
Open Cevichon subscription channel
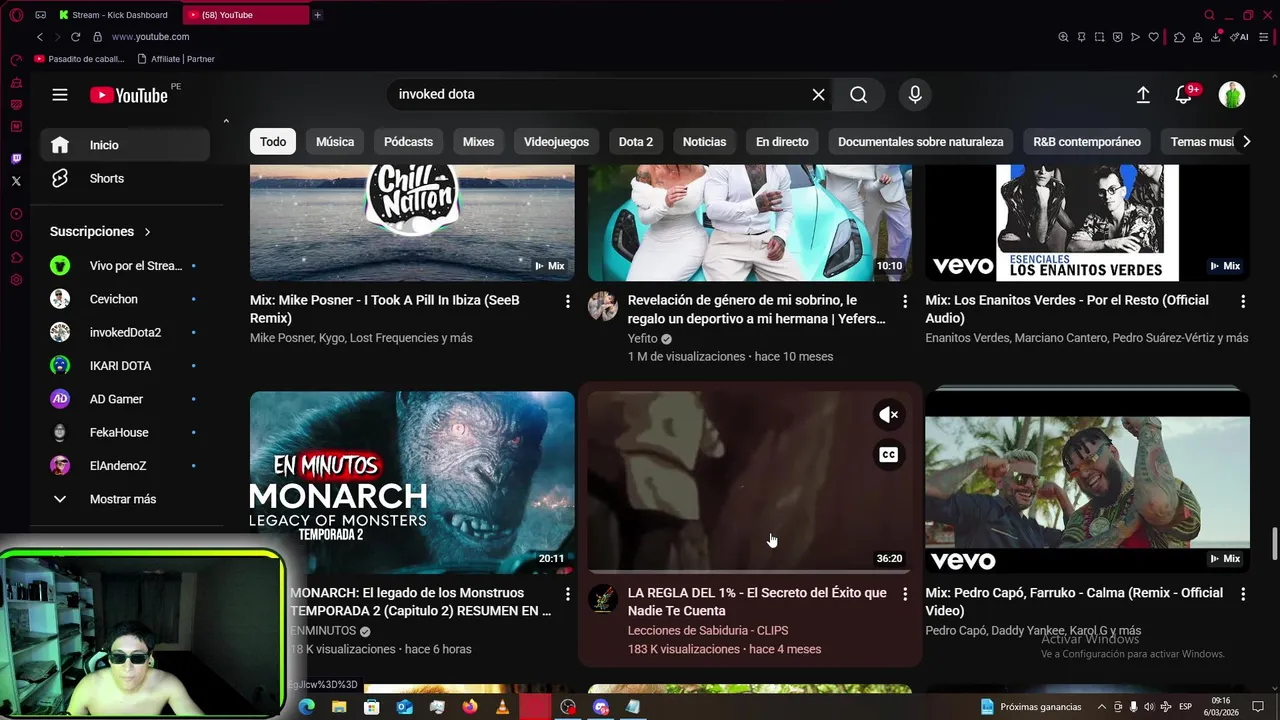[125, 299]
